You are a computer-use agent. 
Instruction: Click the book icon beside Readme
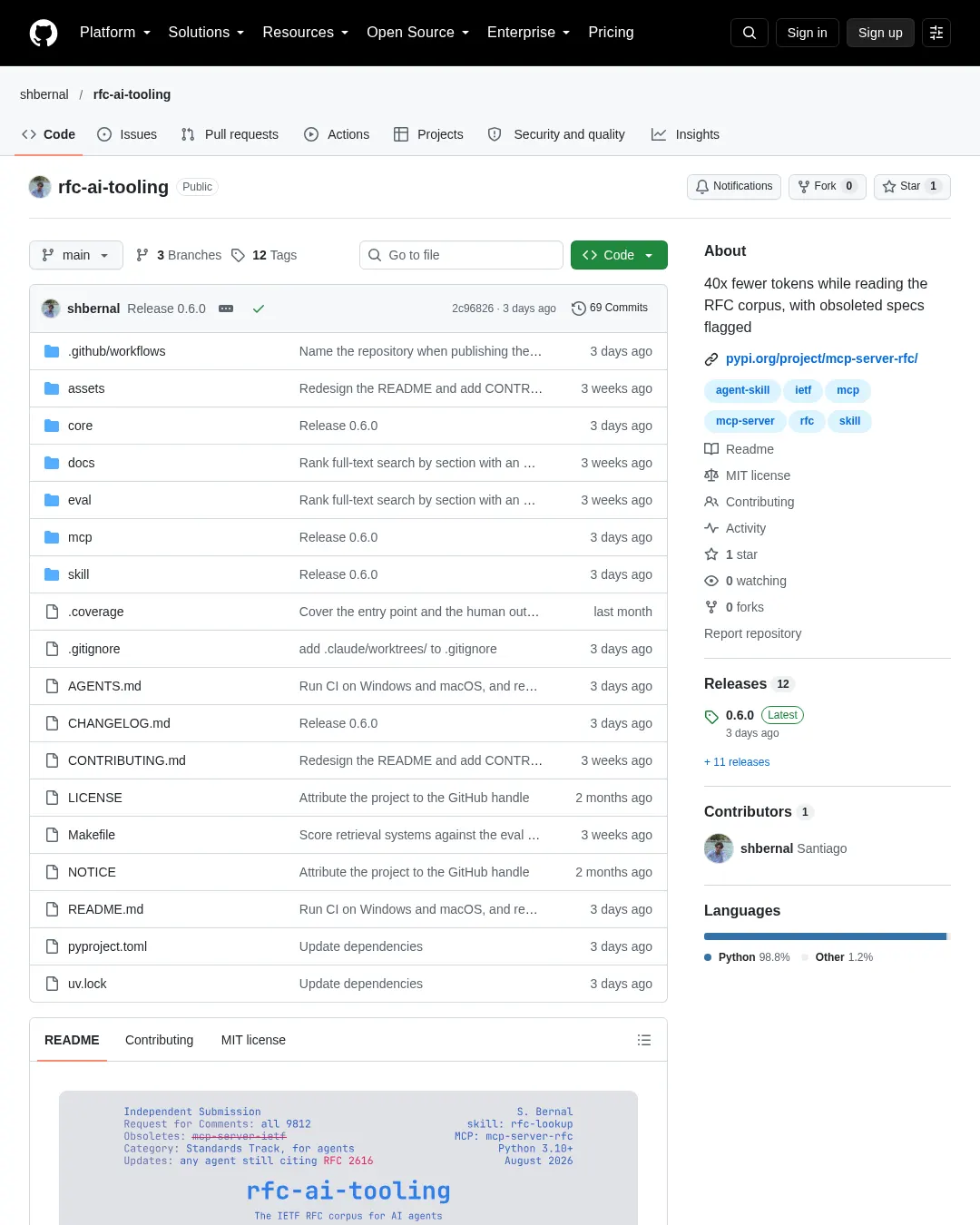click(711, 449)
